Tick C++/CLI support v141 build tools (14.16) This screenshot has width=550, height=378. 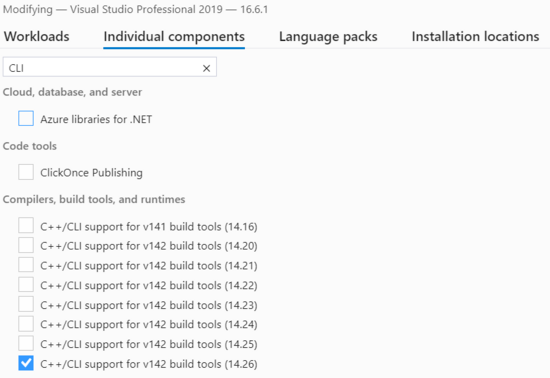point(26,225)
